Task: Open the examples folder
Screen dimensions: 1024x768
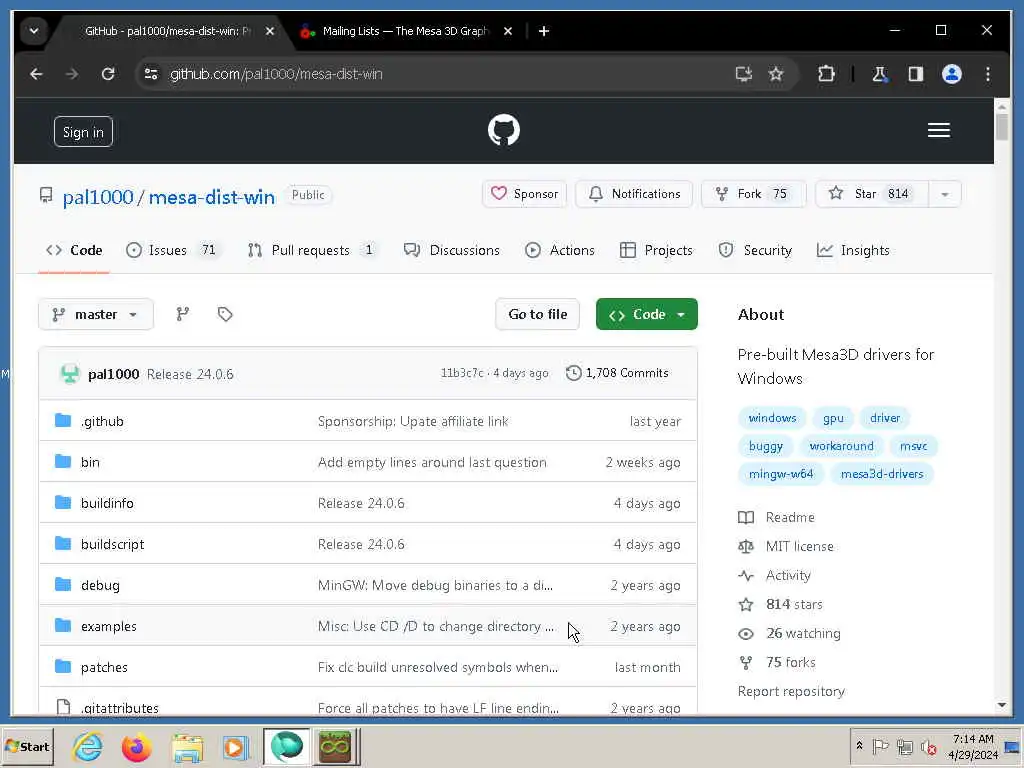Action: 108,626
